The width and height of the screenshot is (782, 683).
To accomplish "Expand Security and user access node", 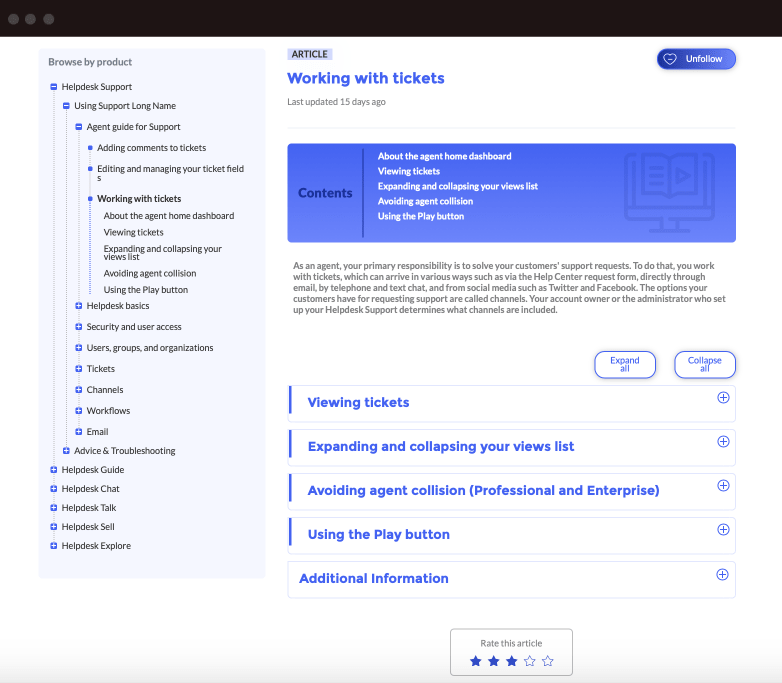I will pos(79,327).
